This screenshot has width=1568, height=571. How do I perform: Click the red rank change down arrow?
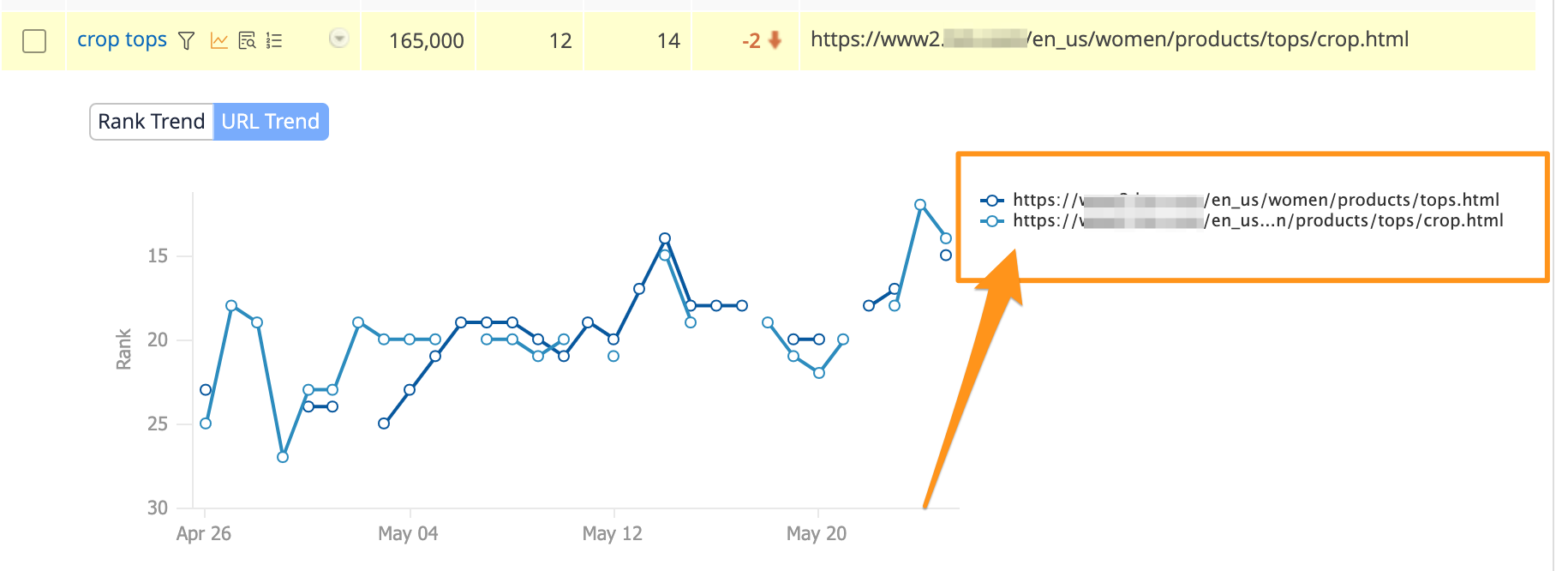(x=775, y=40)
